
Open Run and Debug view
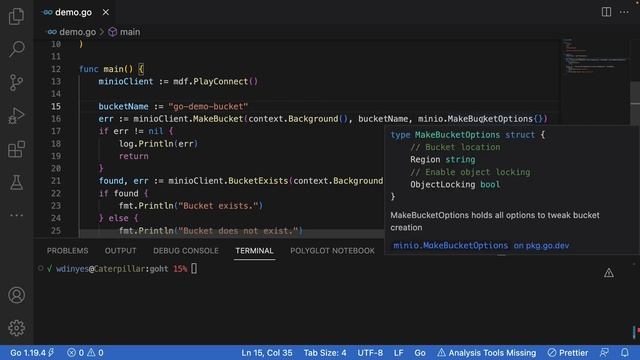pyautogui.click(x=16, y=116)
